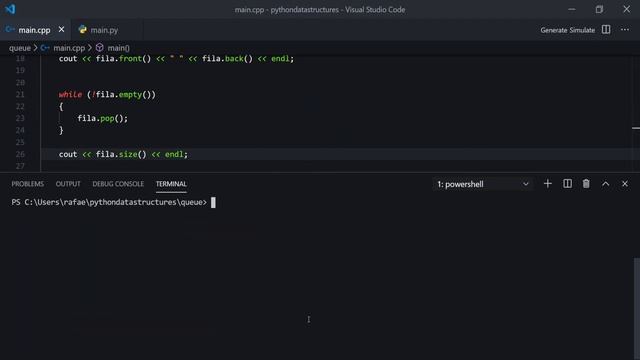Click the 'while' keyword in line 21

pyautogui.click(x=70, y=95)
